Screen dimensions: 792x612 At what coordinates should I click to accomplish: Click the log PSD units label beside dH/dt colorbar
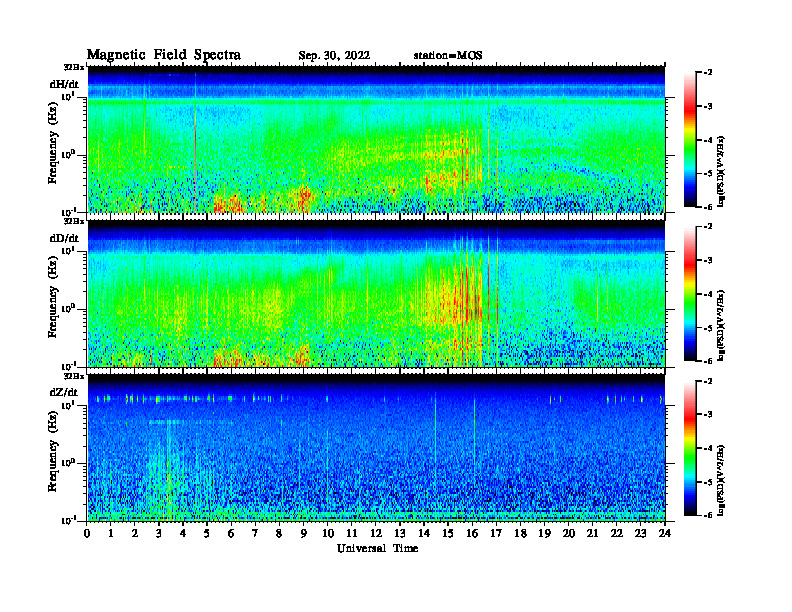tap(721, 171)
